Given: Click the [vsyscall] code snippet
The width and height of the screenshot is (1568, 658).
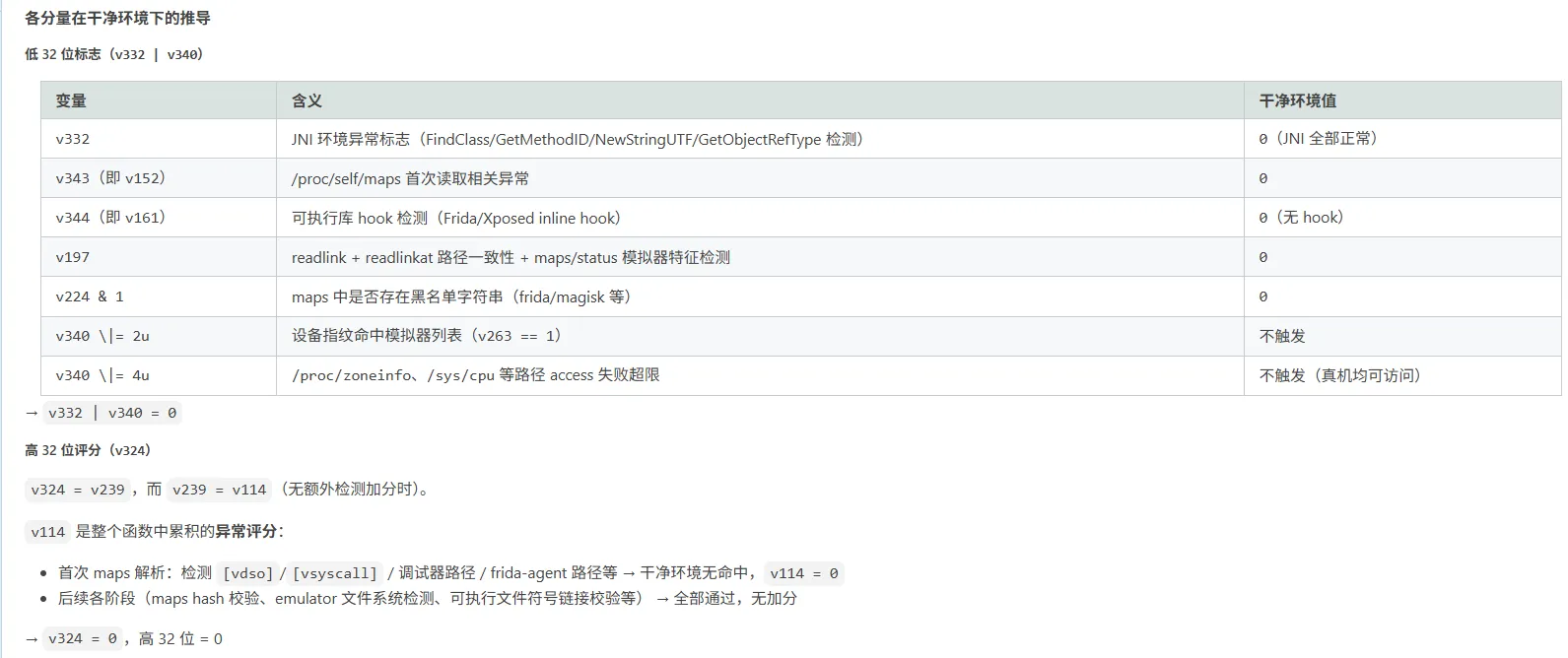Looking at the screenshot, I should tap(334, 573).
